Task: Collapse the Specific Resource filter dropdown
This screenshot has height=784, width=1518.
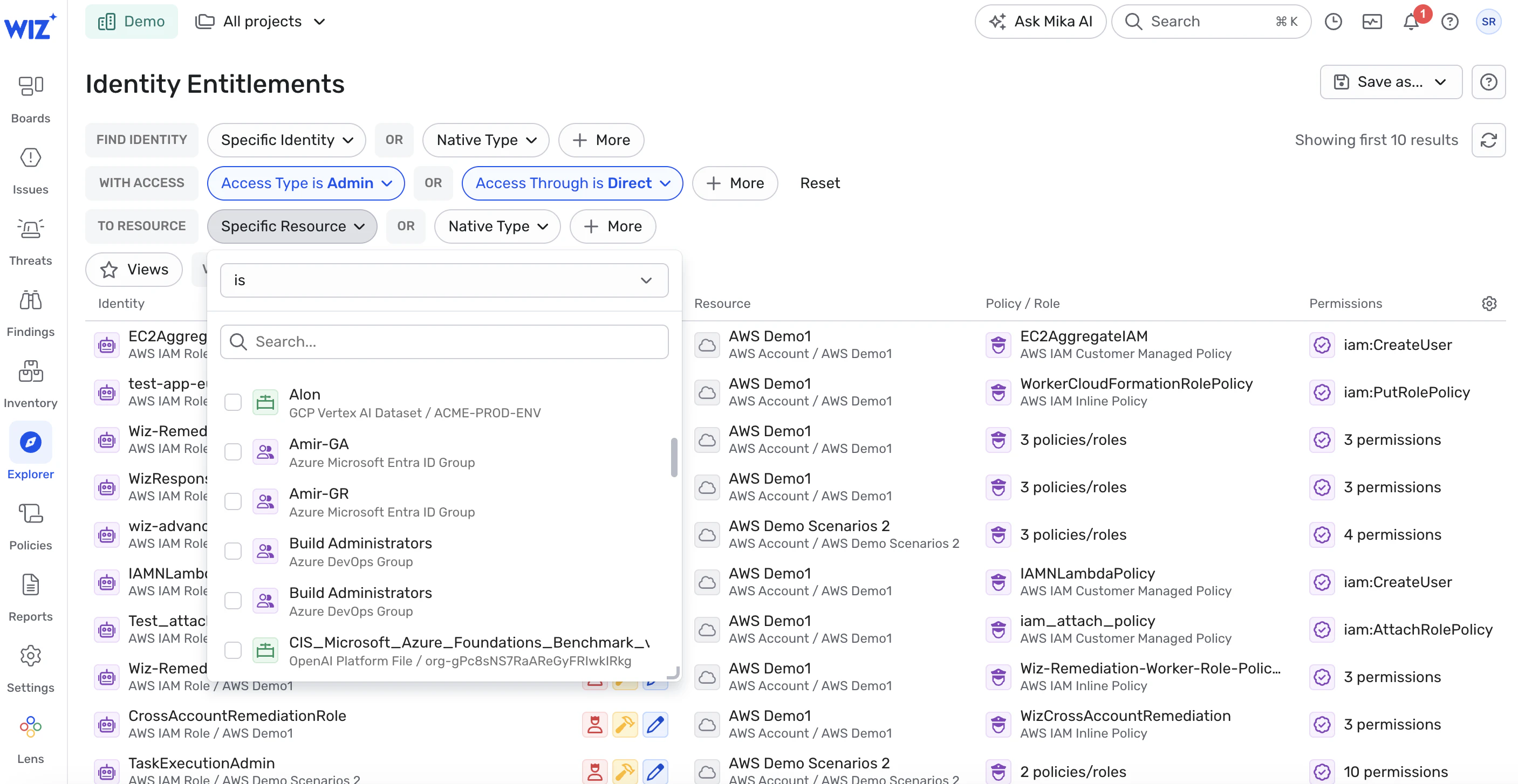Action: 292,226
